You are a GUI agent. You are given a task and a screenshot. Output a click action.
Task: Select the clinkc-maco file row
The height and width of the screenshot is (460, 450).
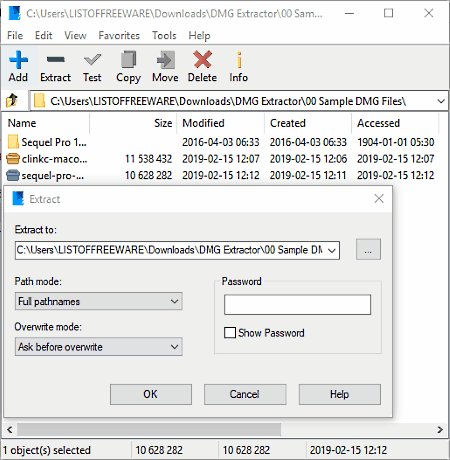[x=220, y=159]
